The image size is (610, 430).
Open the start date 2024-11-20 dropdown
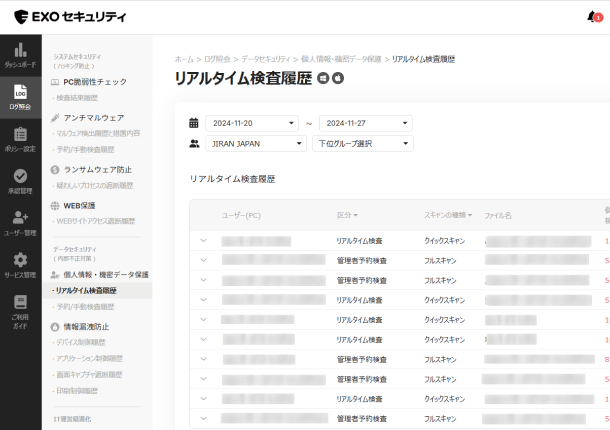click(x=252, y=123)
